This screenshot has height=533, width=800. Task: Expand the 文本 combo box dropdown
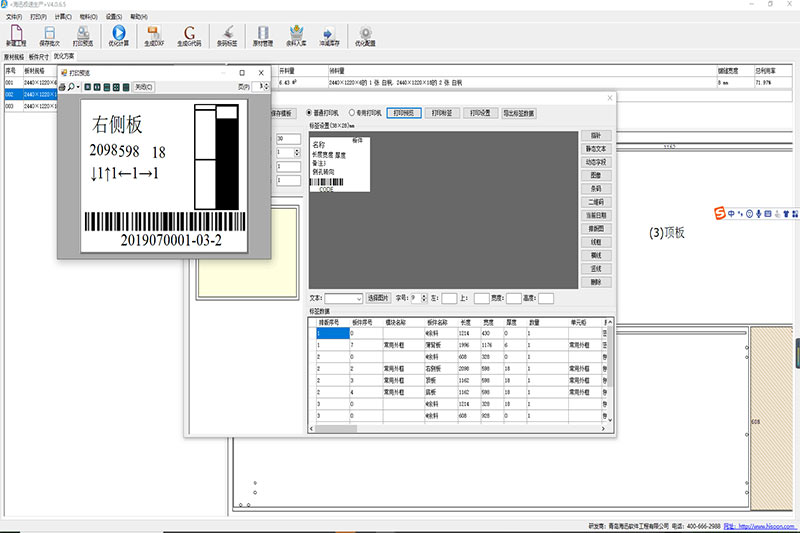point(357,298)
